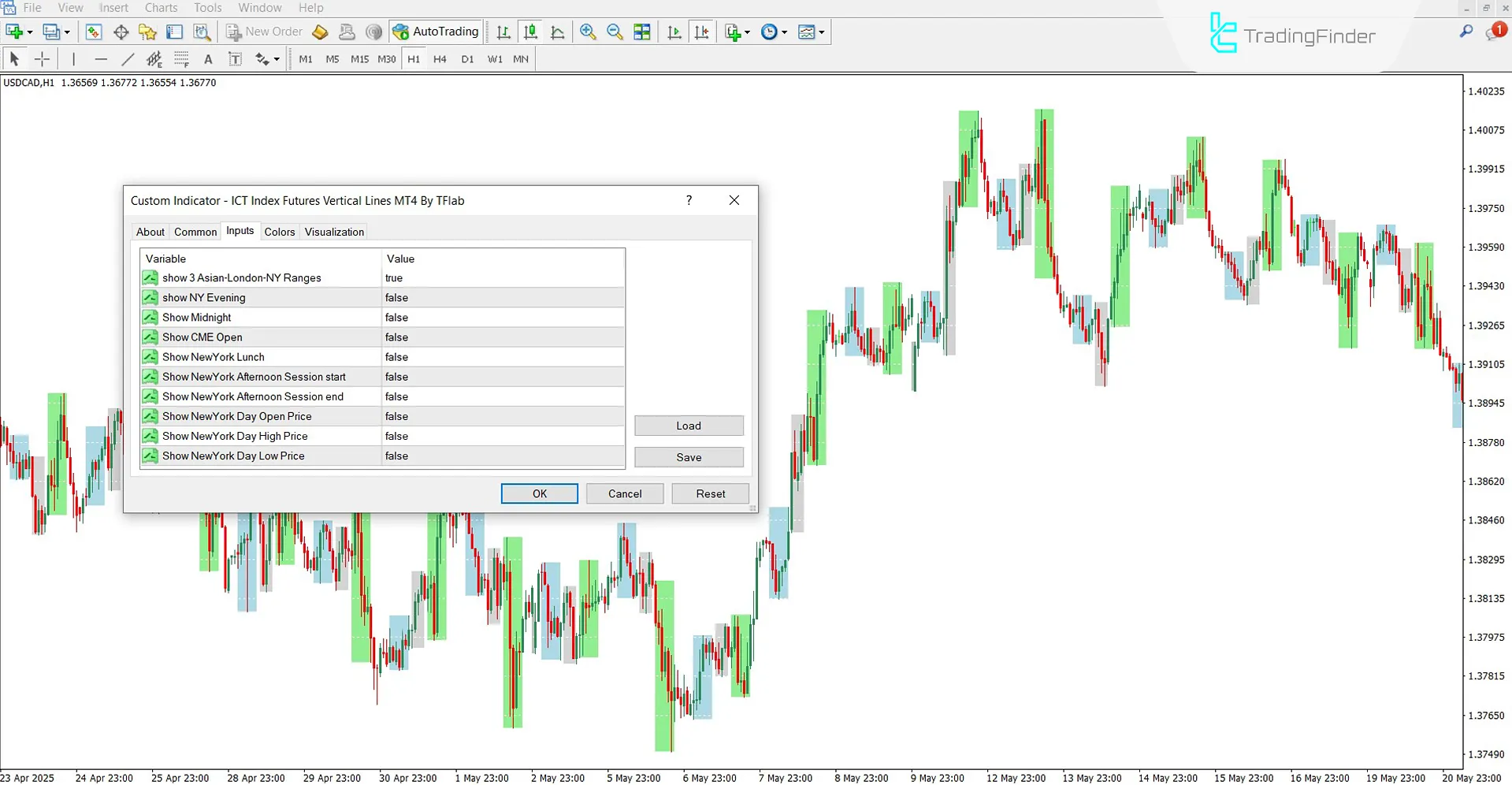Expand the arrows drawing tools dropdown
Screen dimensions: 1512x785
[x=275, y=58]
